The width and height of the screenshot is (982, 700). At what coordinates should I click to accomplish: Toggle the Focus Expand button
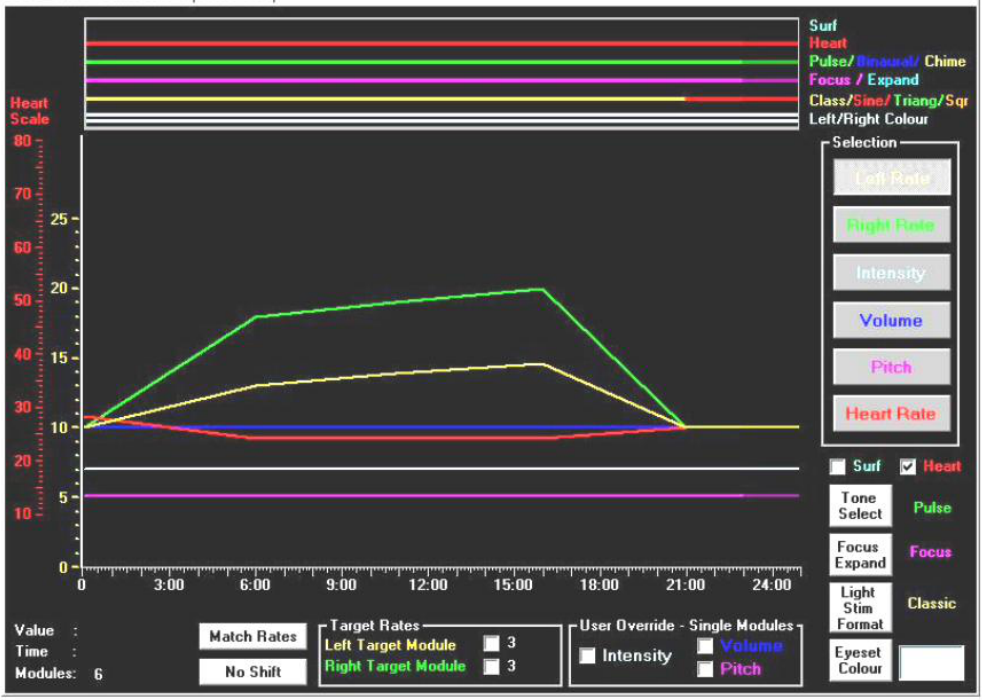[x=861, y=555]
